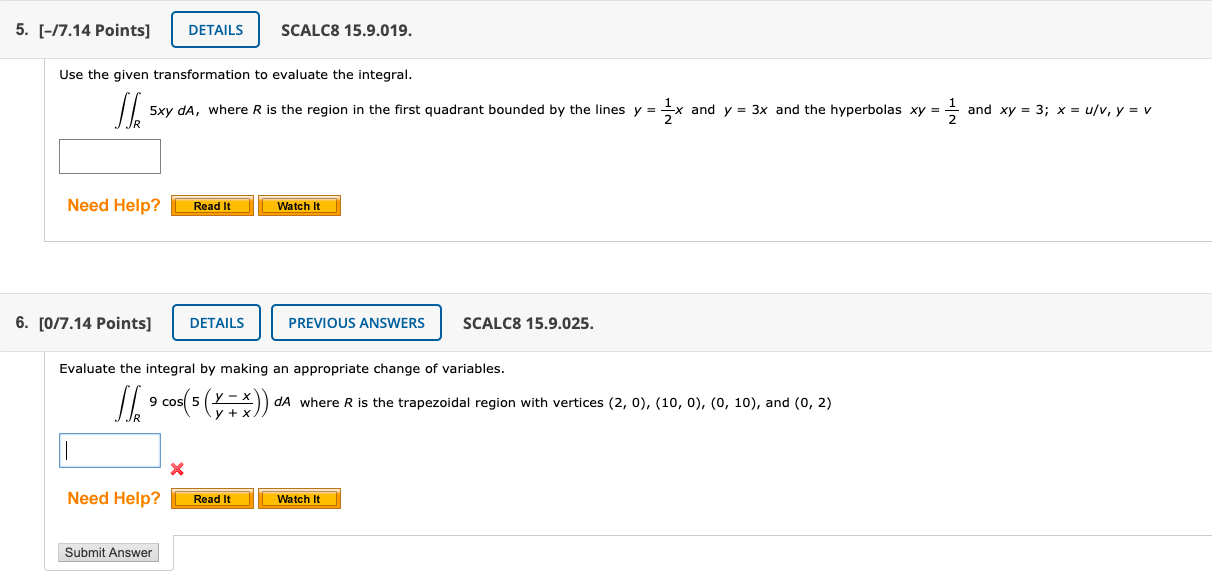This screenshot has width=1212, height=577.
Task: Open the Read It help for problem 6
Action: [212, 498]
